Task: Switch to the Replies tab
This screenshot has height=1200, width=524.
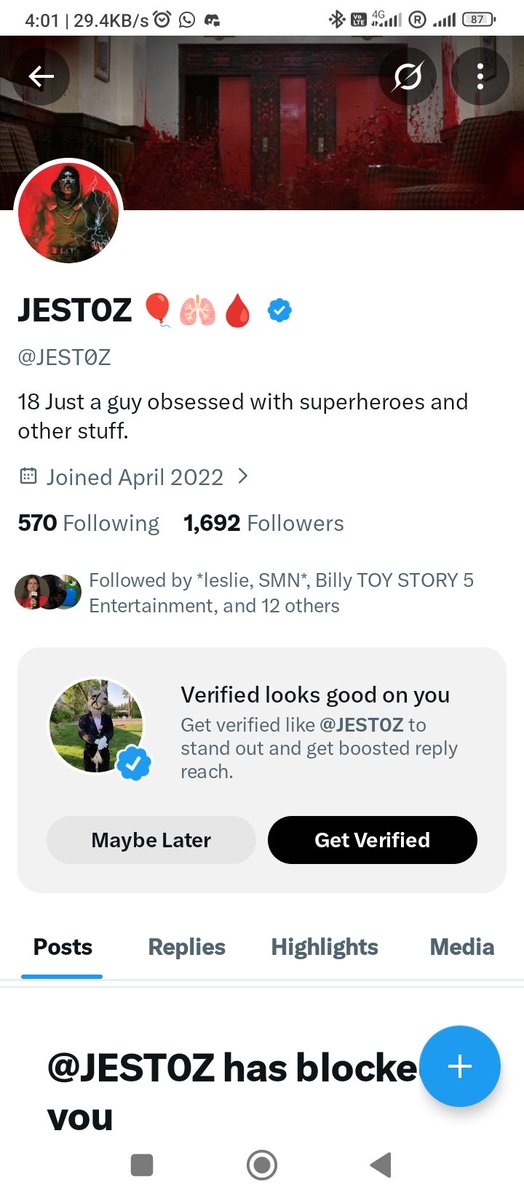Action: click(x=187, y=947)
